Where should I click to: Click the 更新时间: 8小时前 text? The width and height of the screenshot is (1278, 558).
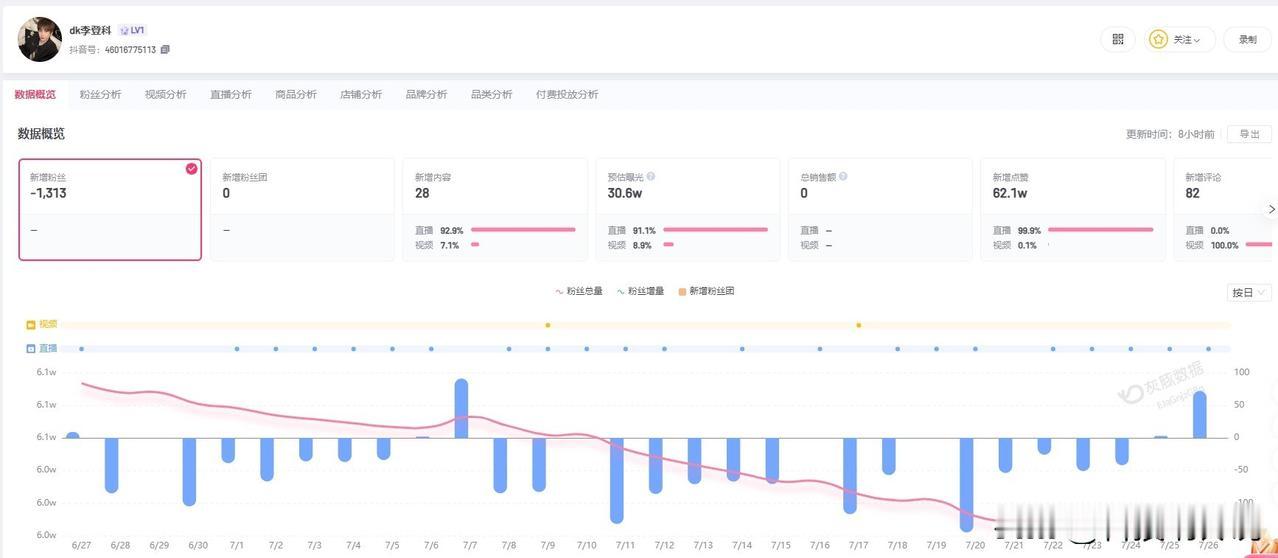[1170, 134]
